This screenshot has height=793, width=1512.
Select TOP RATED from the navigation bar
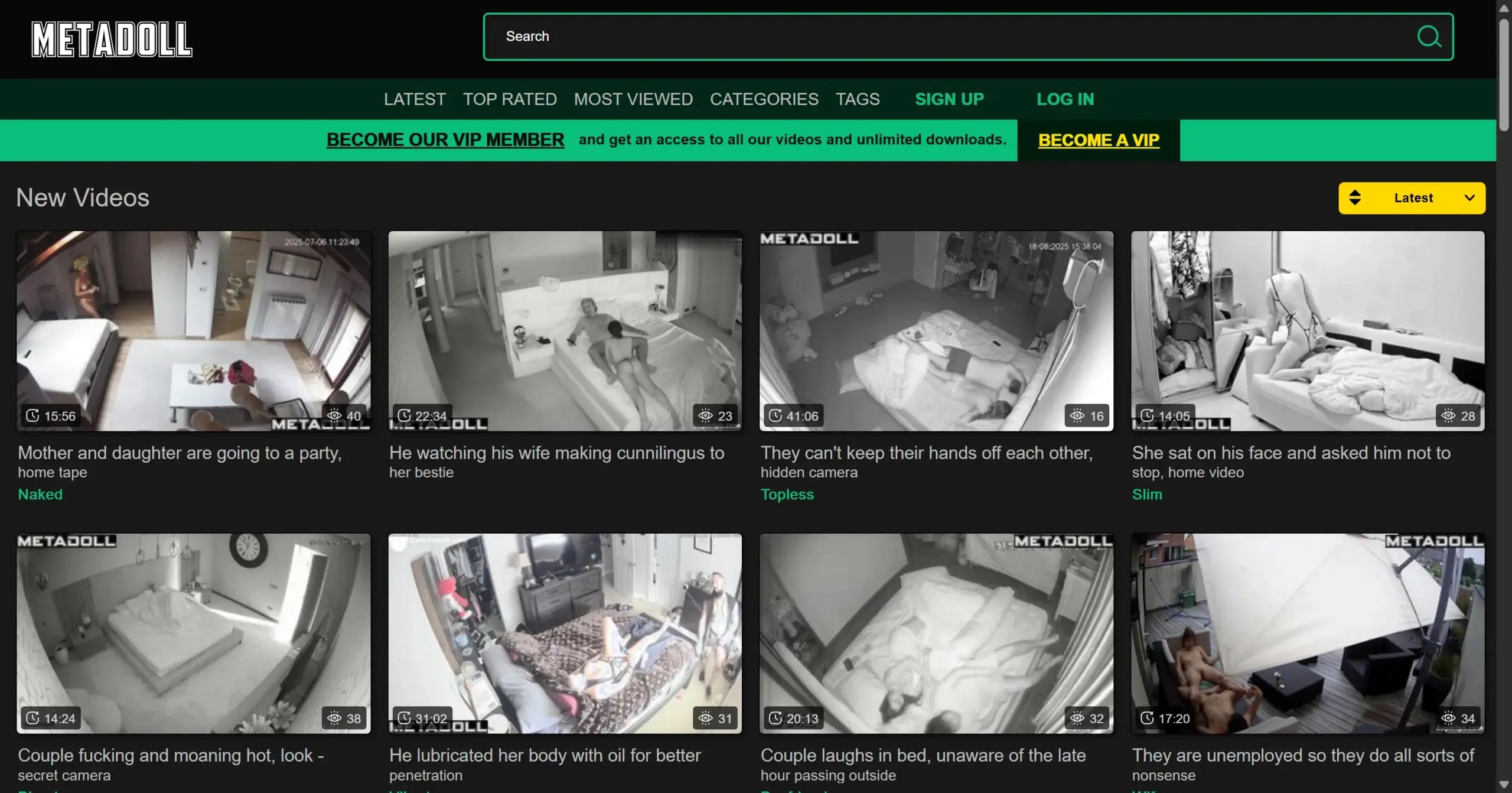(510, 99)
